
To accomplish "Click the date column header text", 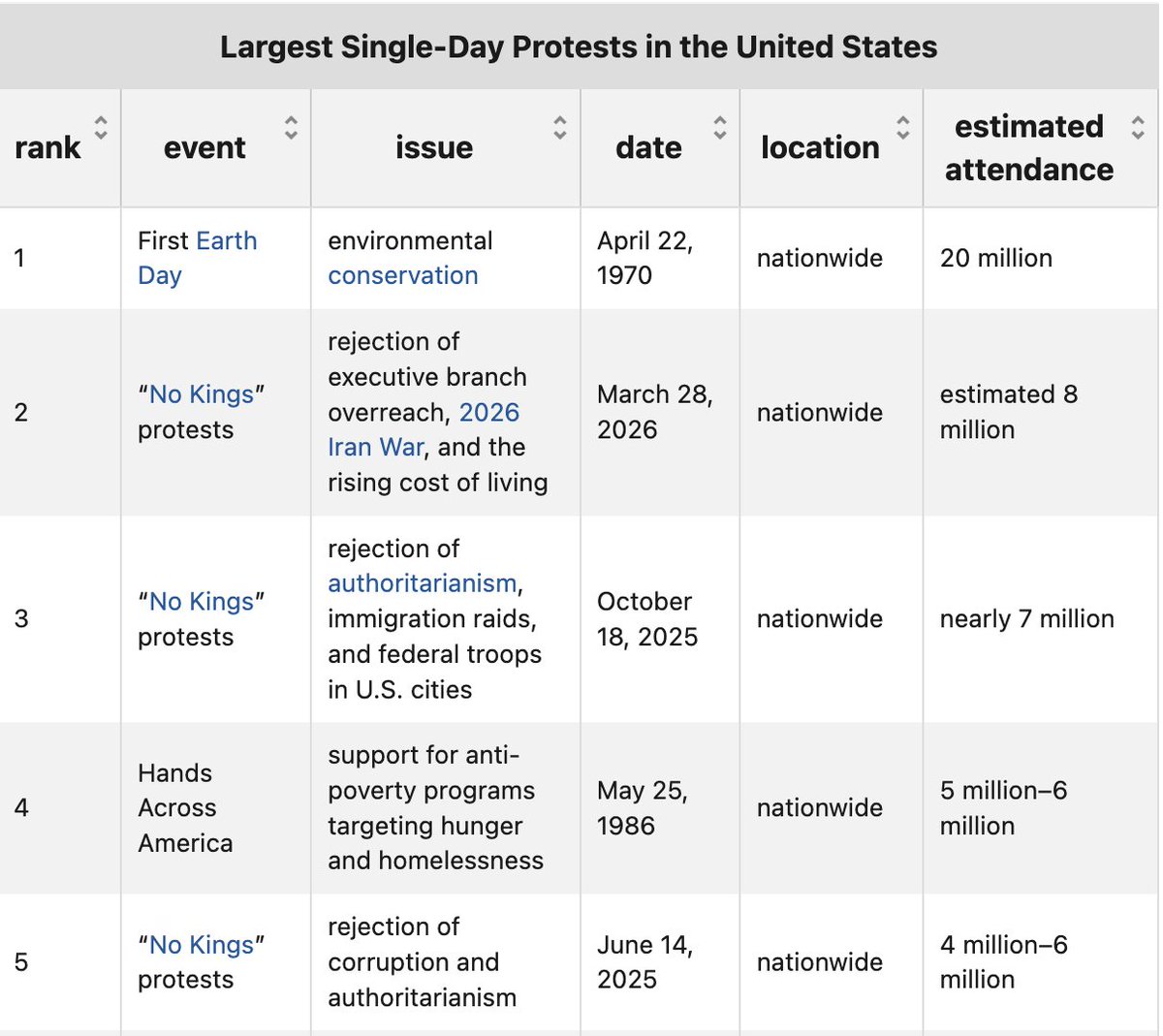I will [648, 147].
